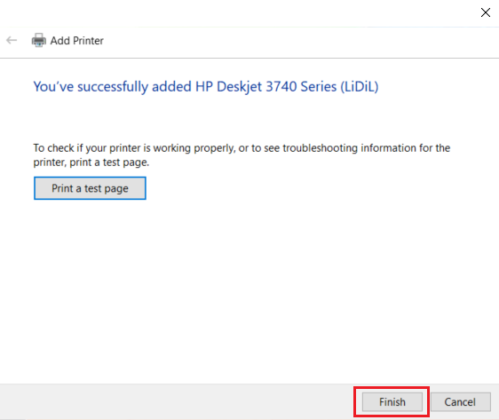Screen dimensions: 499x420
Task: Click the back arrow icon
Action: [11, 41]
